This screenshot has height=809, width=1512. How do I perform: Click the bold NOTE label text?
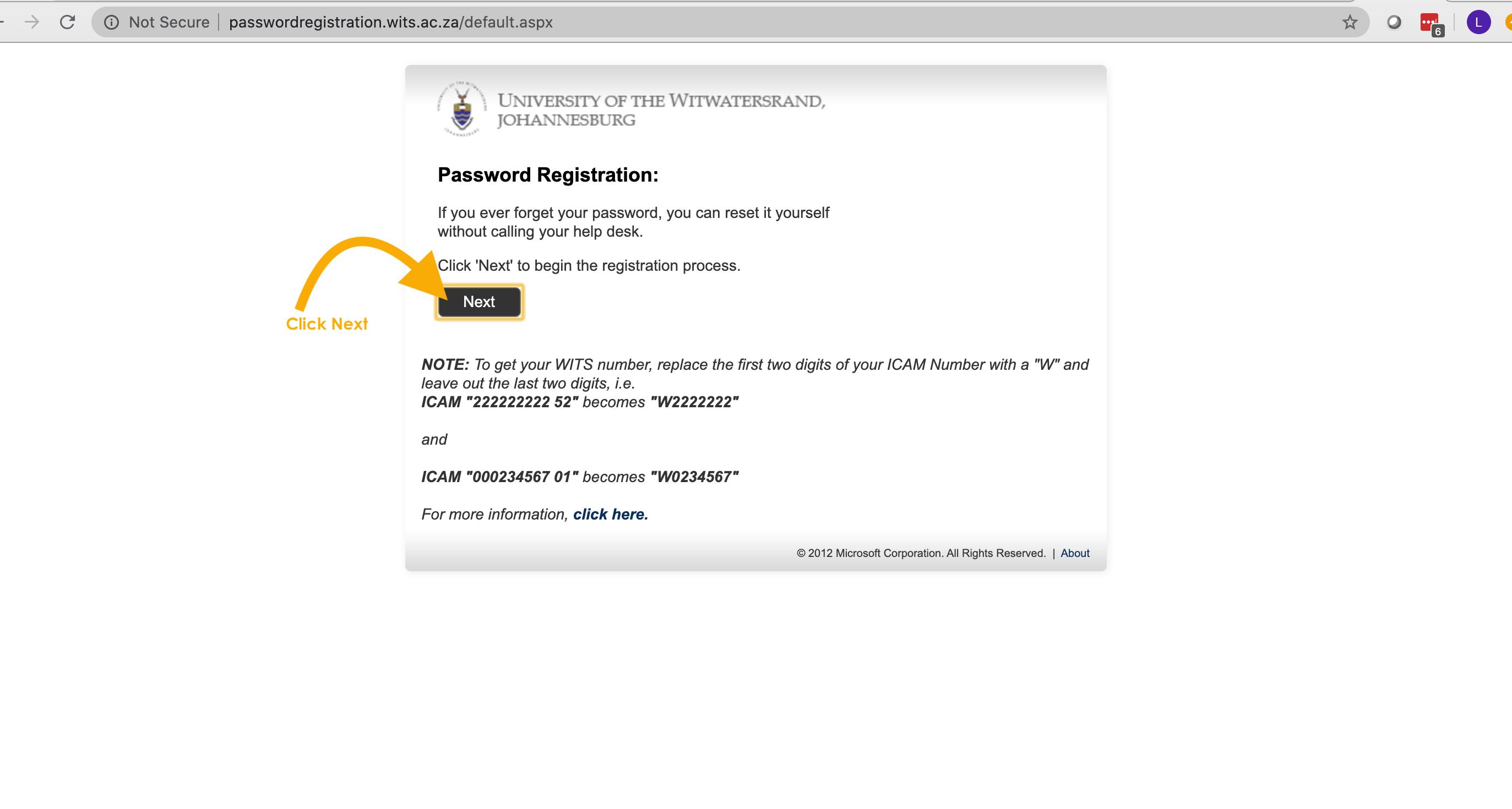point(445,365)
